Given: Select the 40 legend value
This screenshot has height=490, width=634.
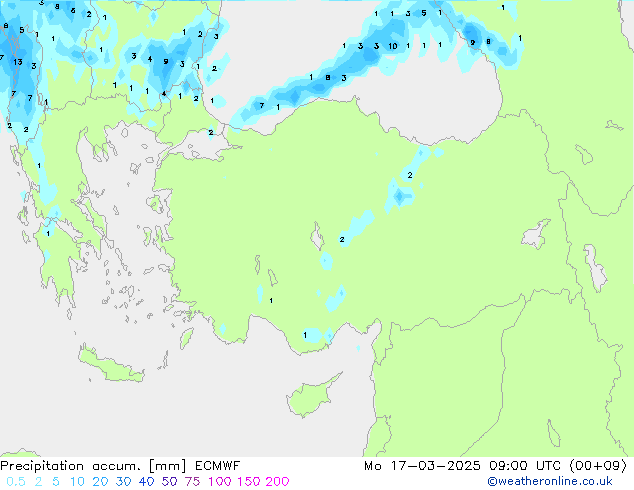Looking at the screenshot, I should pyautogui.click(x=146, y=482).
